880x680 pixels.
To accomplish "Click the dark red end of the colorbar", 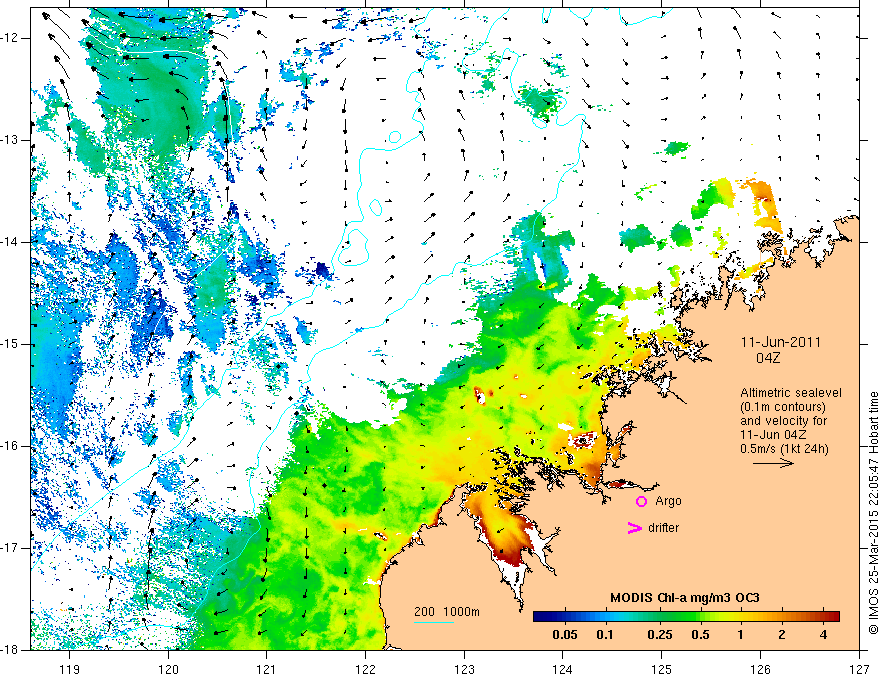I will click(x=833, y=616).
